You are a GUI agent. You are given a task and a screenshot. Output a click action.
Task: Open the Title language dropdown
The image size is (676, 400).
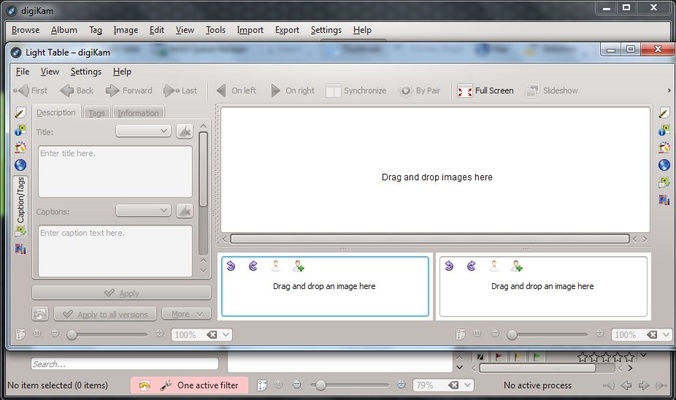click(143, 131)
